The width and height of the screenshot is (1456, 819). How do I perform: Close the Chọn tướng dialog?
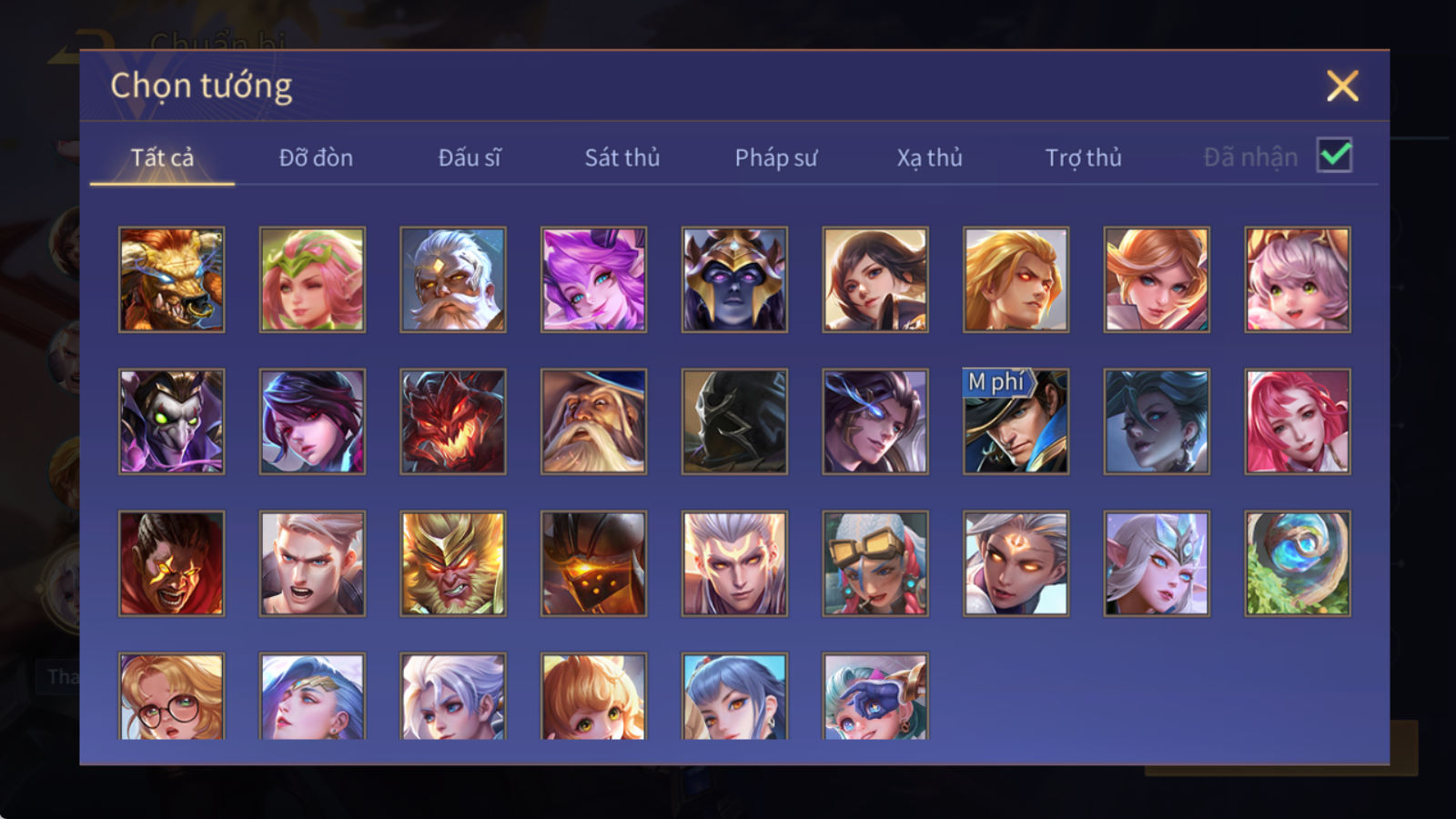point(1342,86)
